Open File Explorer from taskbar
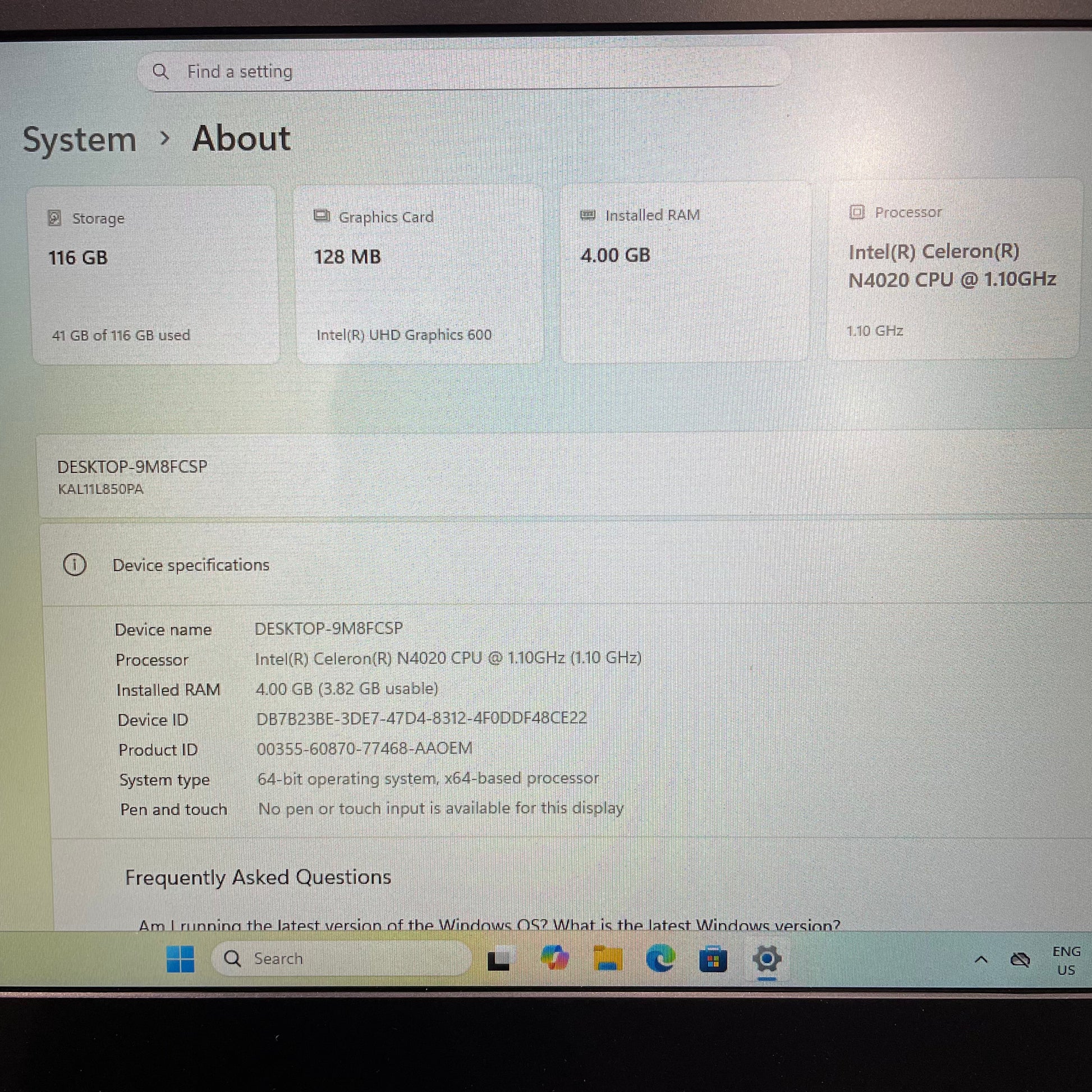This screenshot has width=1092, height=1092. [607, 959]
